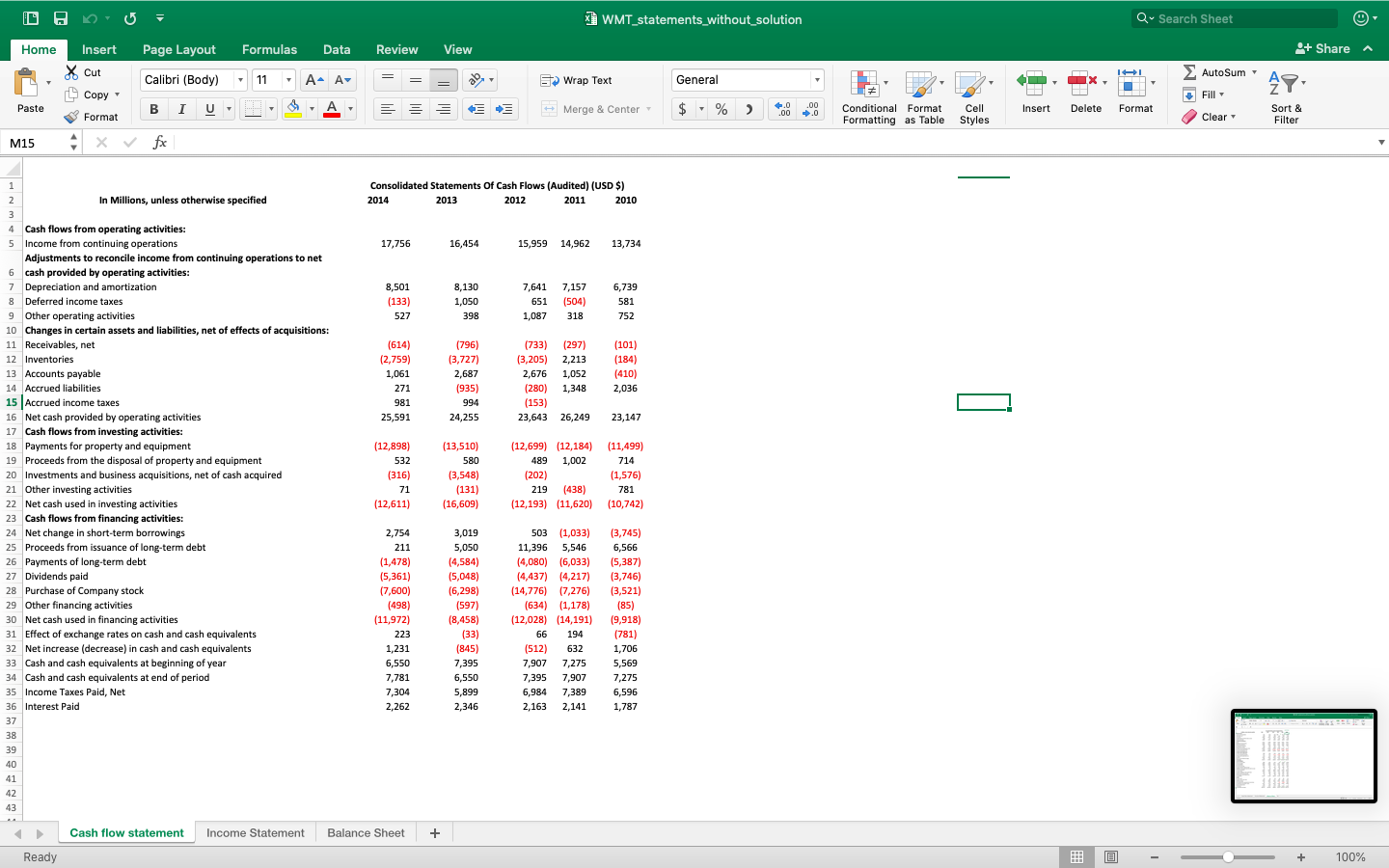Click the Percent style icon
The width and height of the screenshot is (1389, 868).
[x=721, y=109]
